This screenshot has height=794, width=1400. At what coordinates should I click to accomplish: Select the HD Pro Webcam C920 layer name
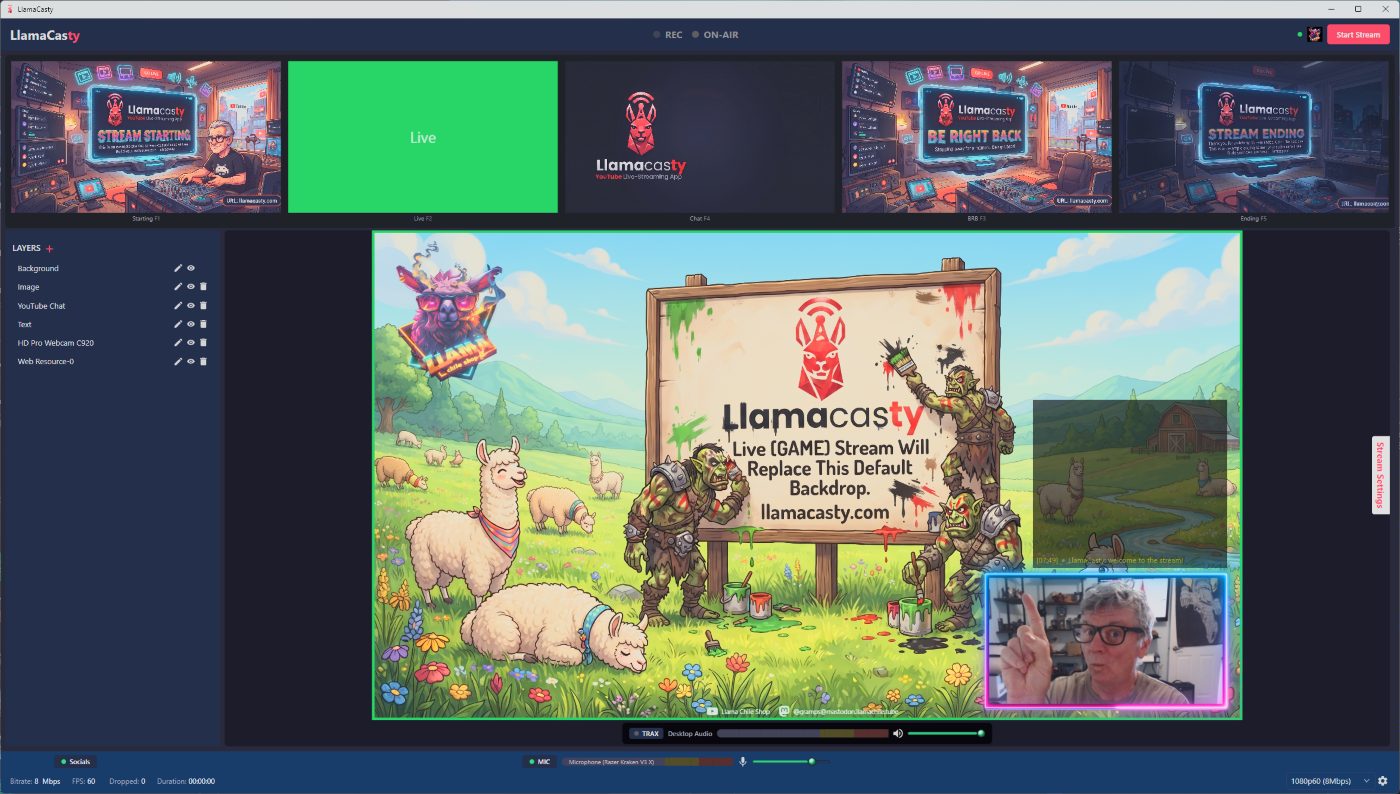[55, 343]
